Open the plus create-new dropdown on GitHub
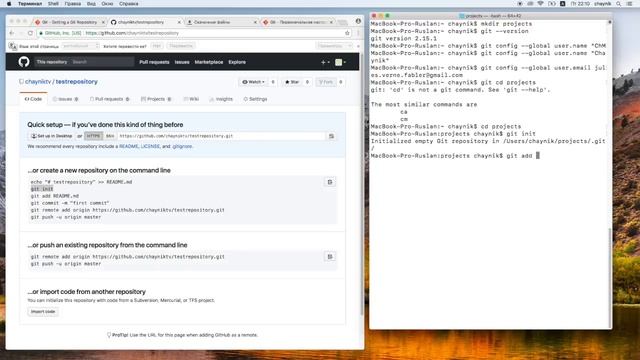The image size is (640, 360). click(325, 62)
